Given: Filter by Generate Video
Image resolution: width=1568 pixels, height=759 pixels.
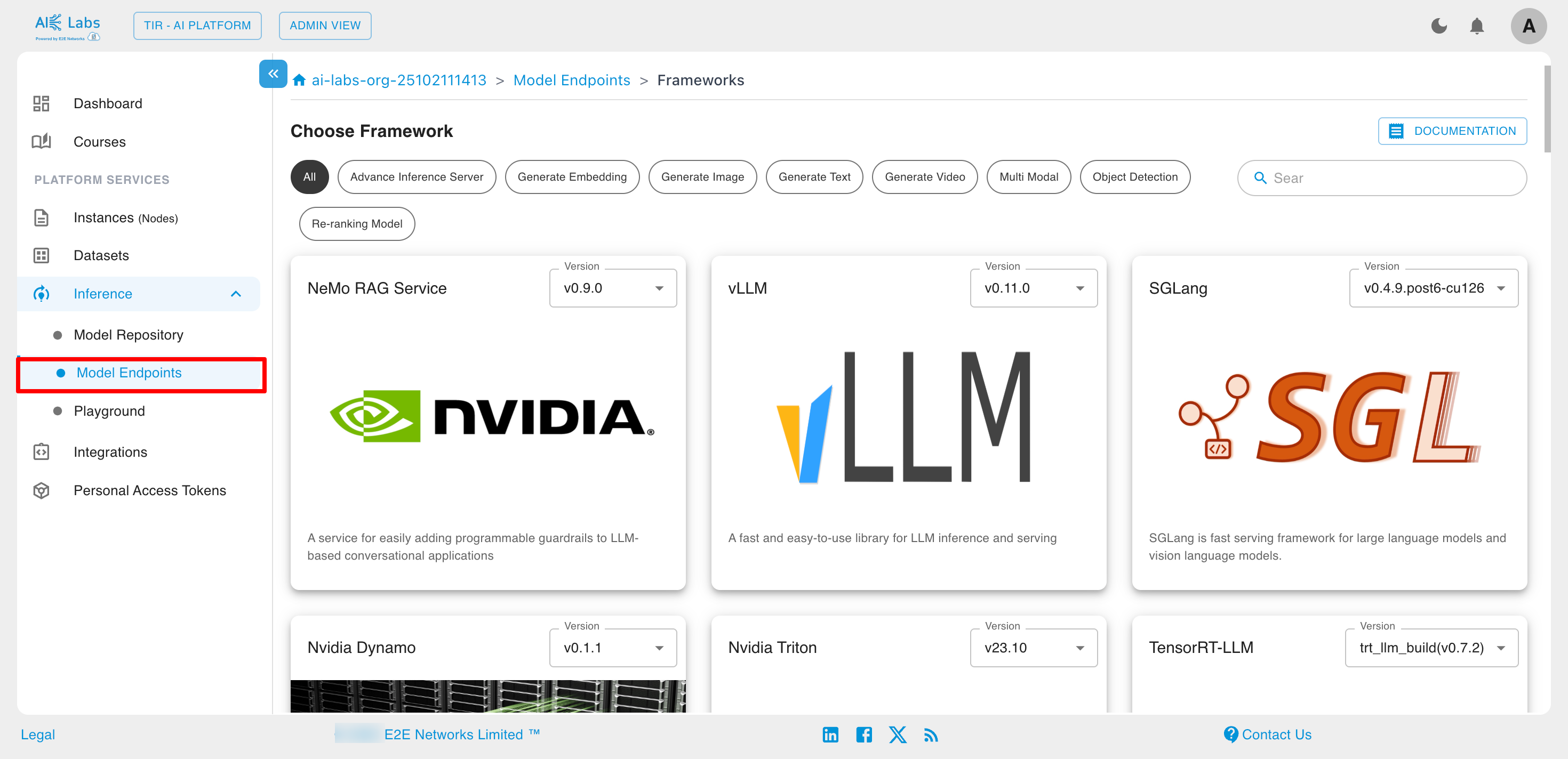Looking at the screenshot, I should [924, 177].
